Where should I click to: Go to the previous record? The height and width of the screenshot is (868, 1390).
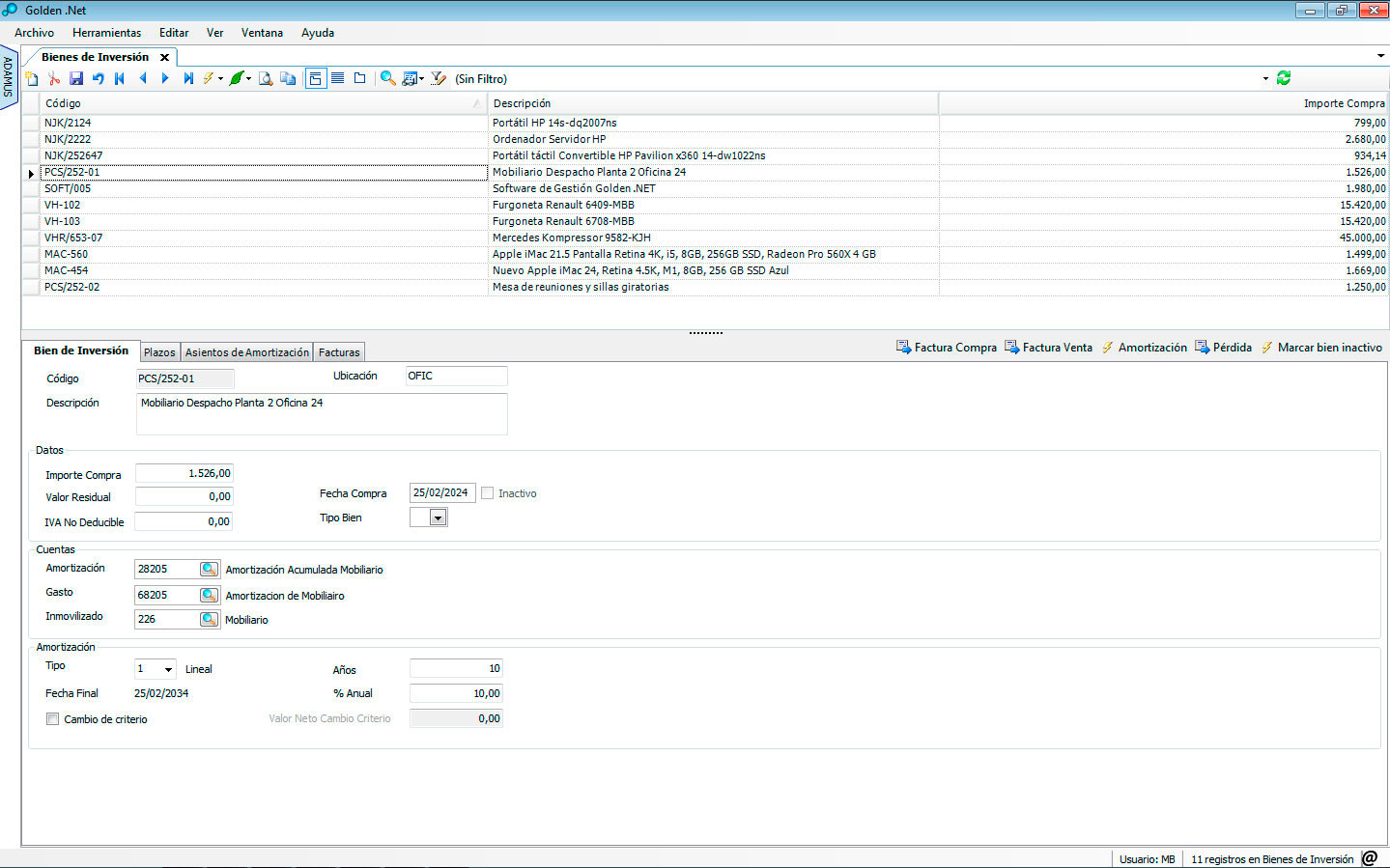(x=143, y=79)
